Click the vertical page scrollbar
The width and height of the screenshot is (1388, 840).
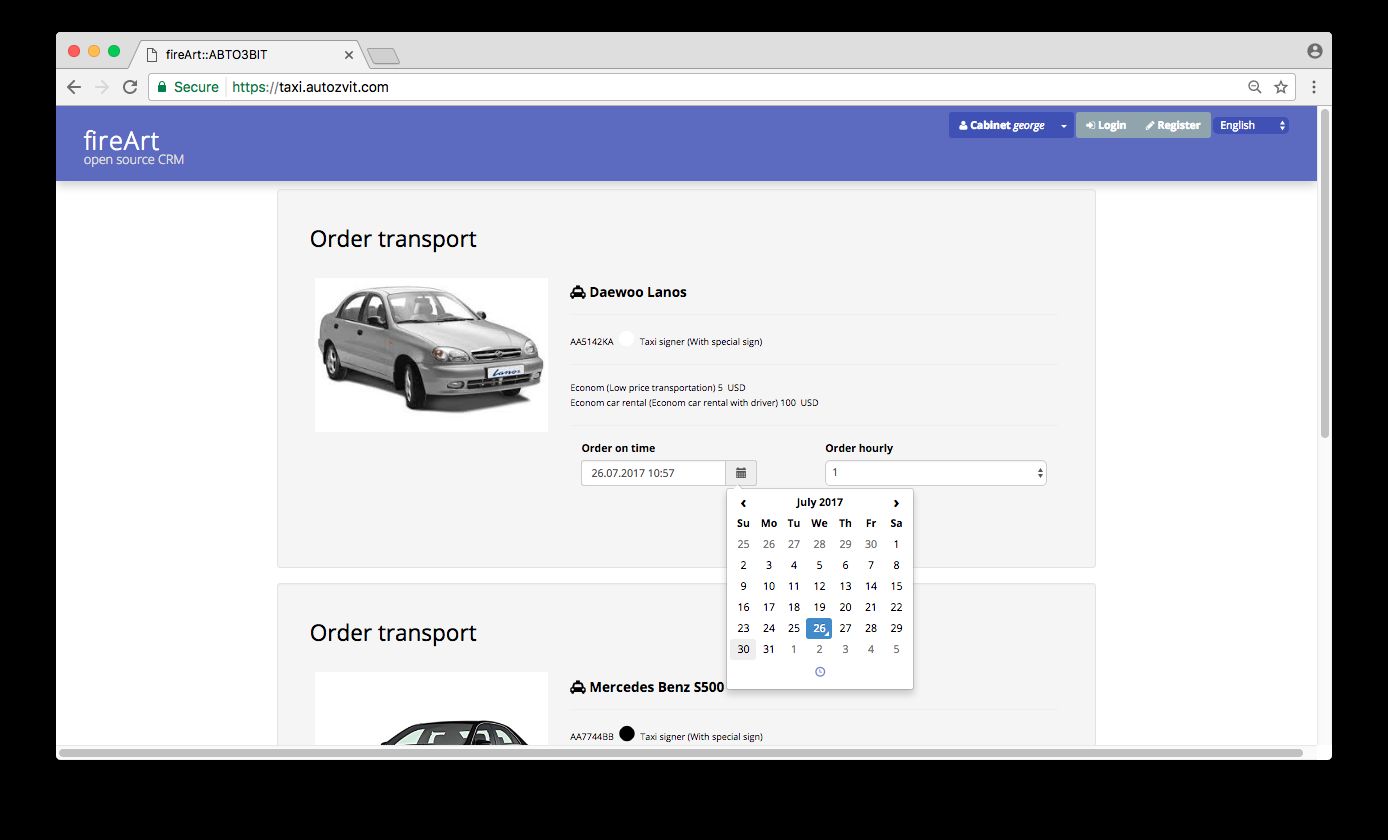[x=1325, y=273]
